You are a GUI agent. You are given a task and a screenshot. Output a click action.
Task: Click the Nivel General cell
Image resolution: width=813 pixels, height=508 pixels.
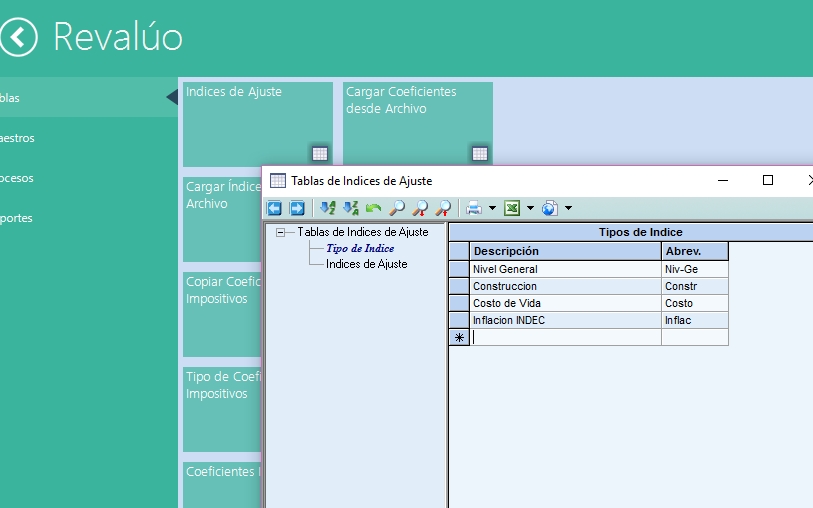(565, 269)
